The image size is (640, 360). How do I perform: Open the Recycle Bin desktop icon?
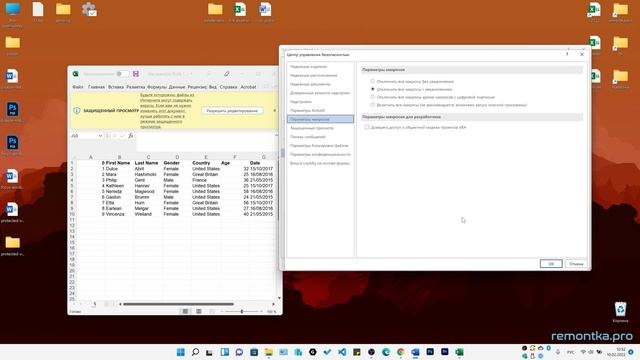pos(620,311)
